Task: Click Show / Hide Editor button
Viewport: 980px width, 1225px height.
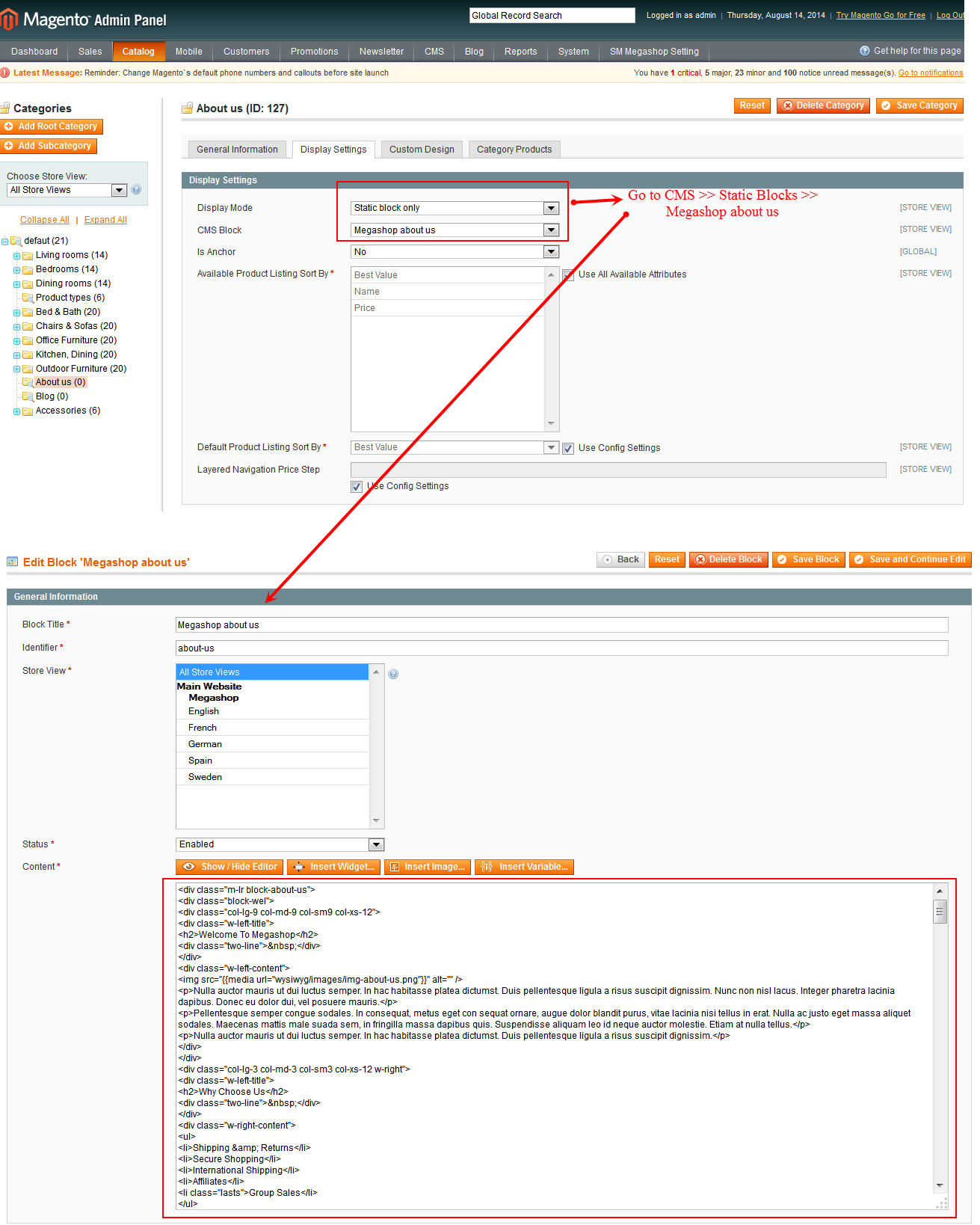Action: pos(229,867)
